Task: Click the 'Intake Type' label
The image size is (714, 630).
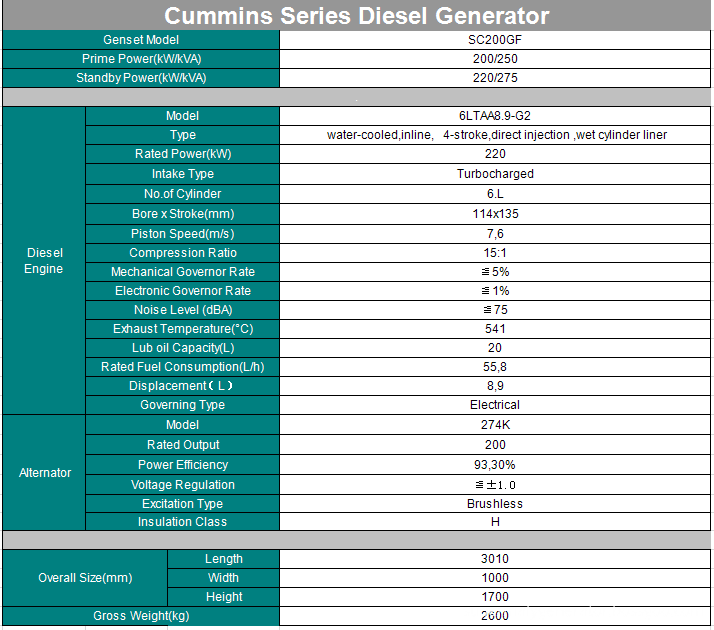Action: [x=183, y=174]
